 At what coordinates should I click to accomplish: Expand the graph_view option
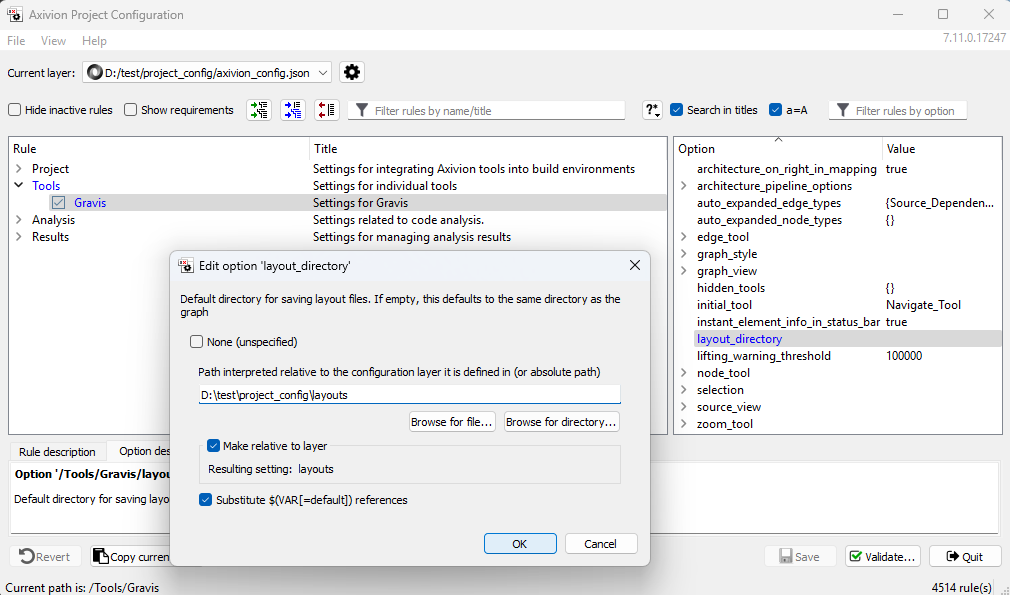[x=683, y=270]
